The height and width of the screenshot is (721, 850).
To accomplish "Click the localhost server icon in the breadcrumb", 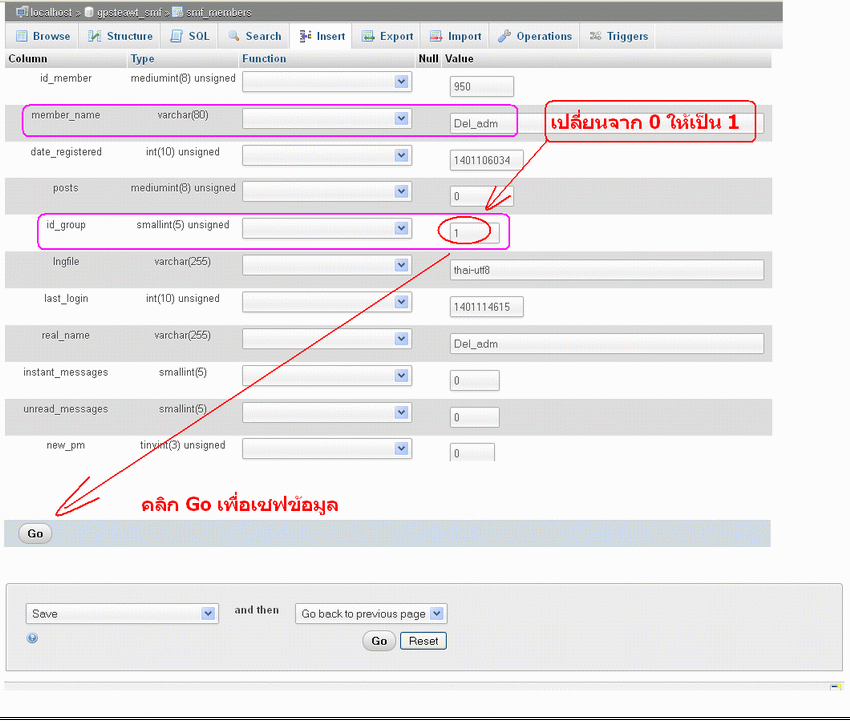I will [x=21, y=11].
